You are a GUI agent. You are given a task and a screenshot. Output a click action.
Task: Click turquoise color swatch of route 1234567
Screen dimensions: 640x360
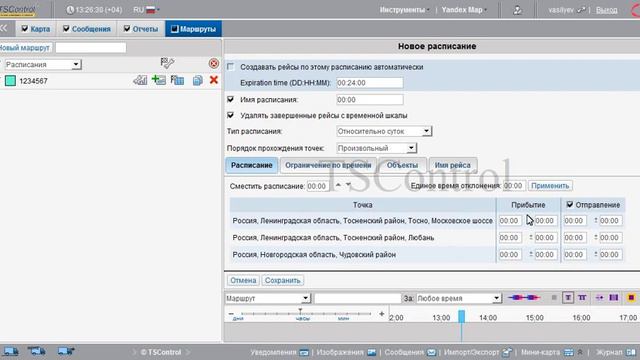10,81
